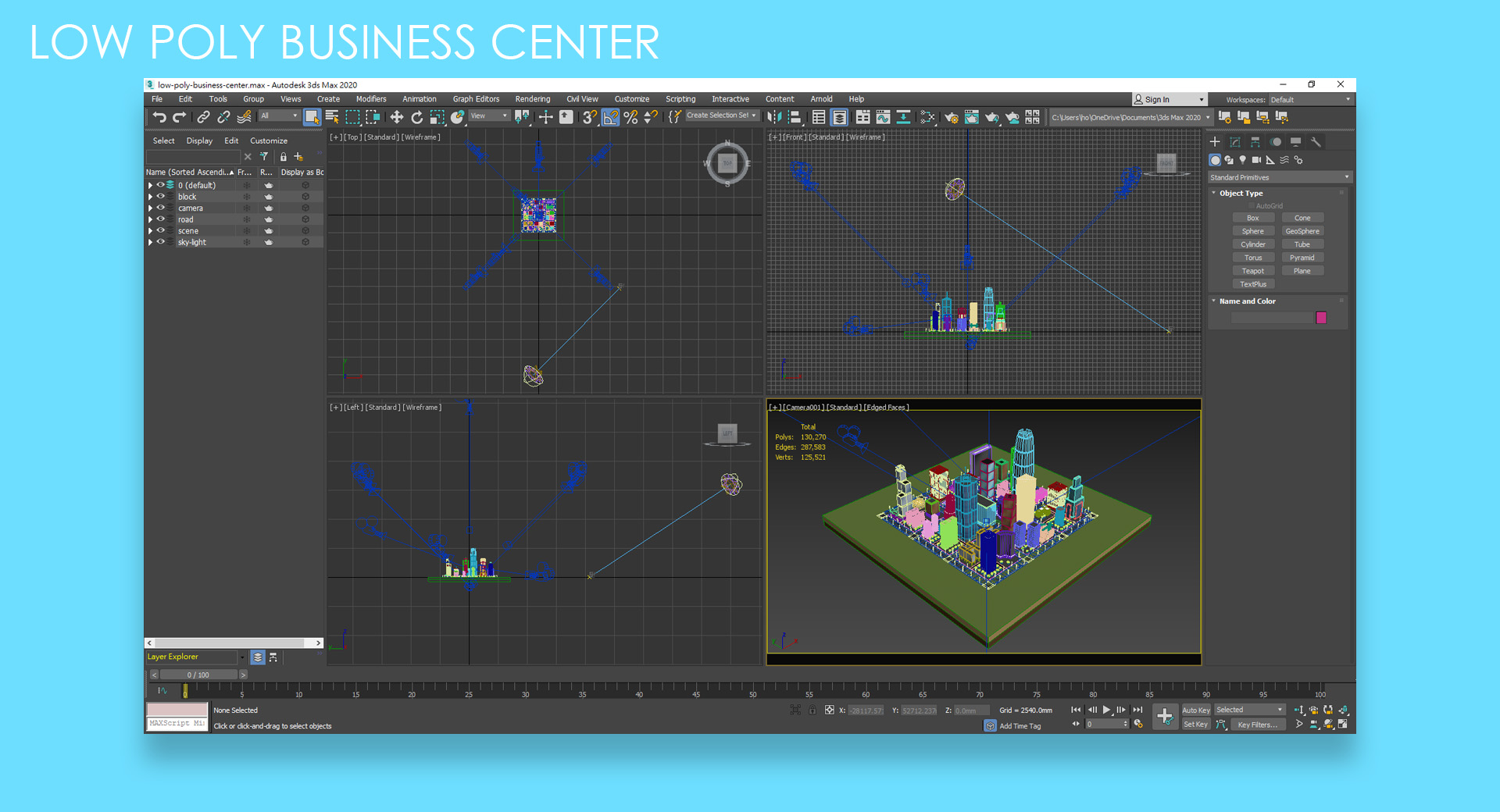The width and height of the screenshot is (1500, 812).
Task: Open the Schematic View icon
Action: point(903,117)
